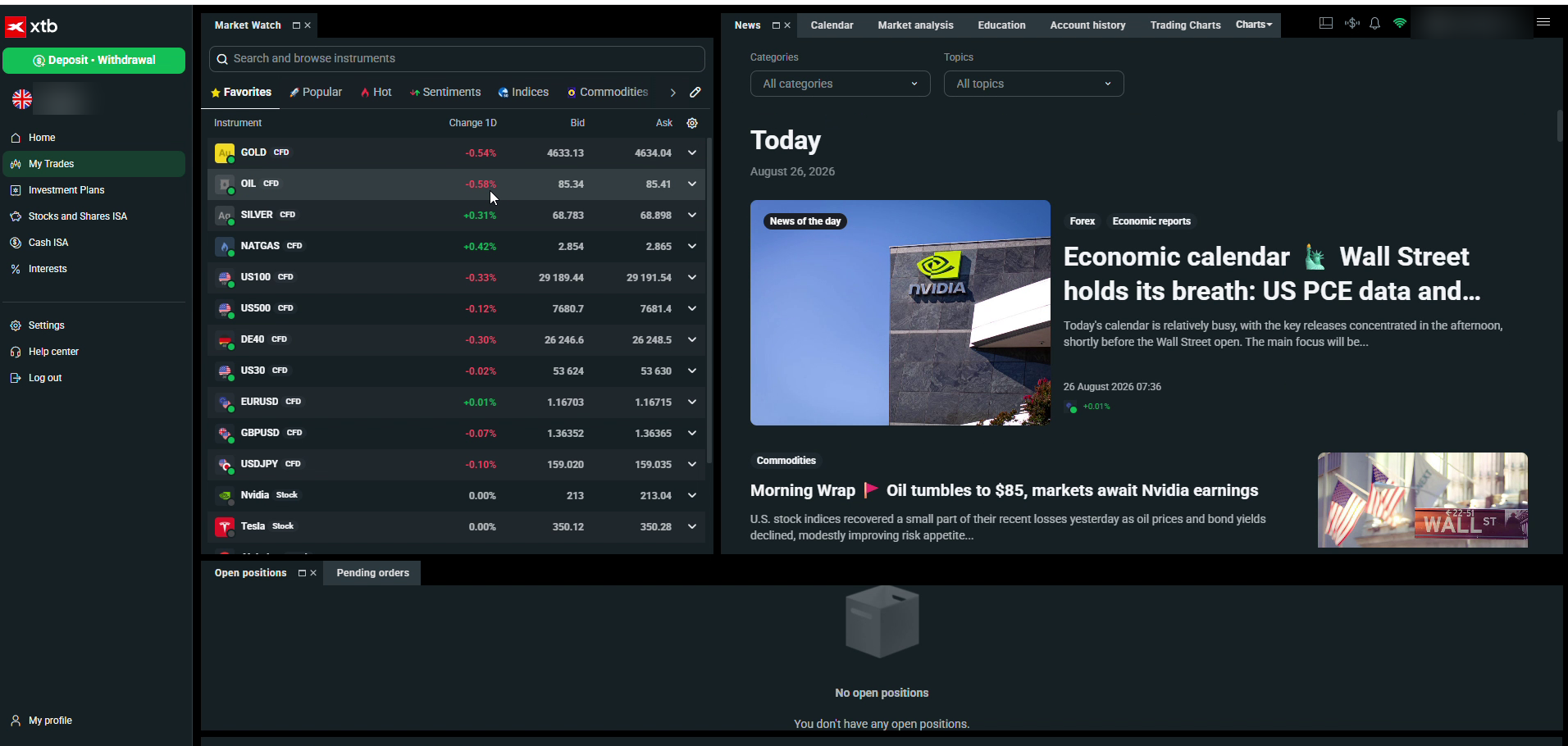Open the layout selector icon
The image size is (1568, 746).
coord(1326,24)
